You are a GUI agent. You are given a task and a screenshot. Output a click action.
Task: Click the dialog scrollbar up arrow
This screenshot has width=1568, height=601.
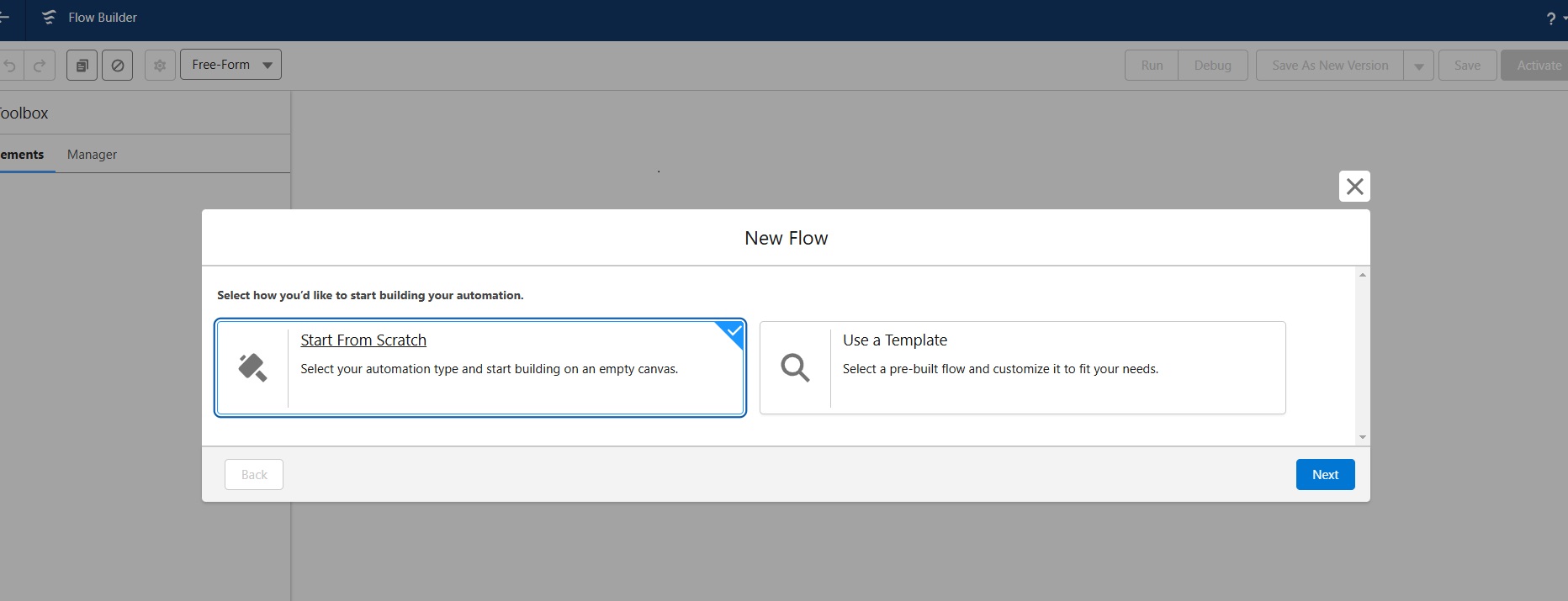point(1363,275)
